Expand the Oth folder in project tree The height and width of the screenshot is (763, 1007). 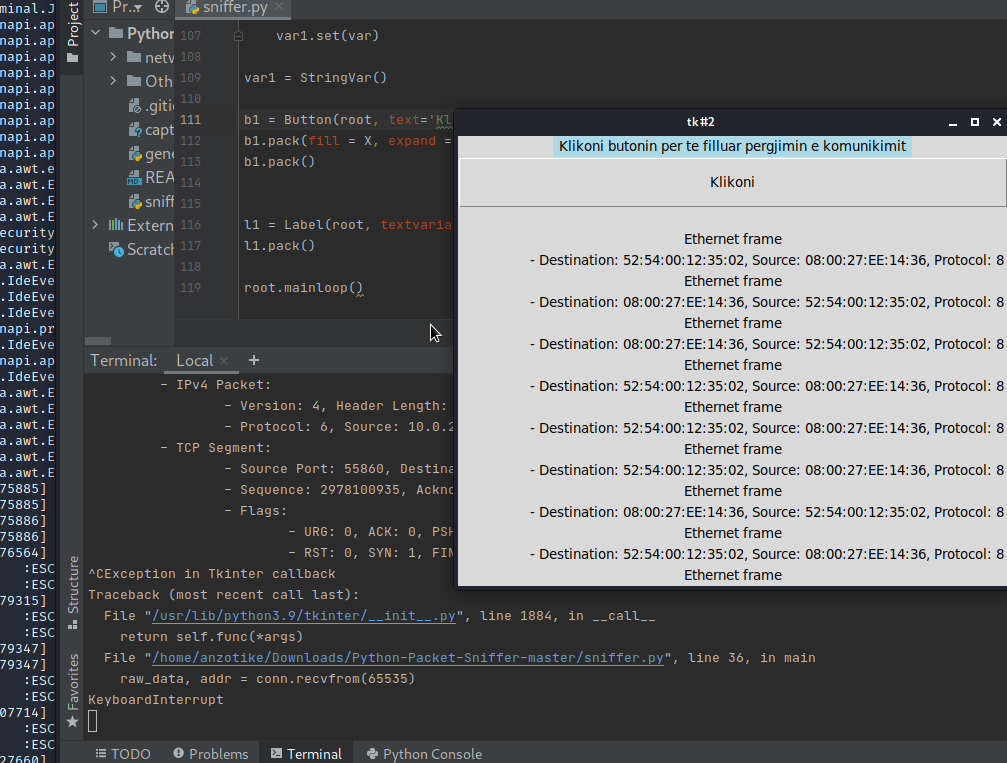pos(113,81)
